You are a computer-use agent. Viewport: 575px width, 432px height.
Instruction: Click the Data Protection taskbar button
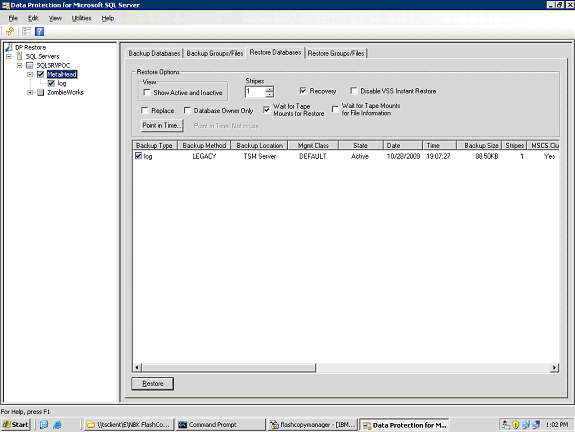click(404, 425)
